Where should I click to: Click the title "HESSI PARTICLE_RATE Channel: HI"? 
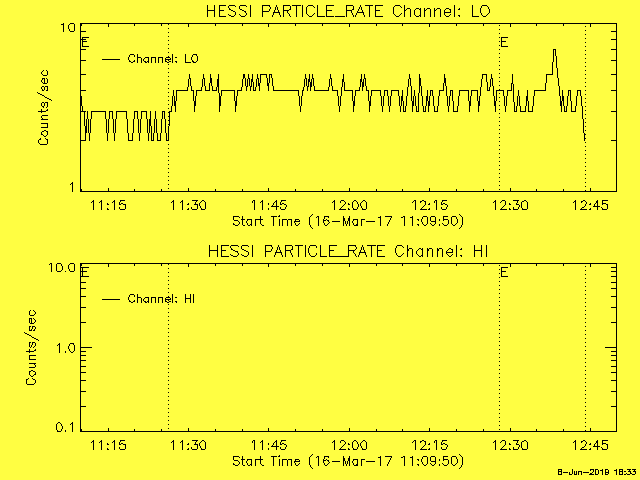[x=348, y=251]
